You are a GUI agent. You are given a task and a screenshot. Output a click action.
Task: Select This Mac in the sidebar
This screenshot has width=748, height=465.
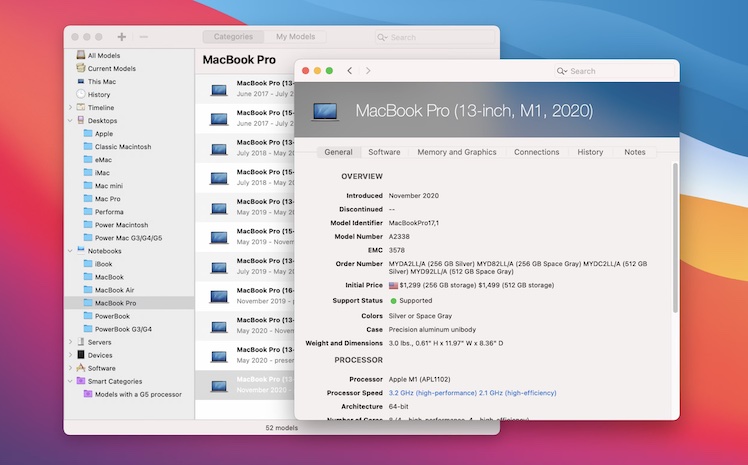pos(101,81)
